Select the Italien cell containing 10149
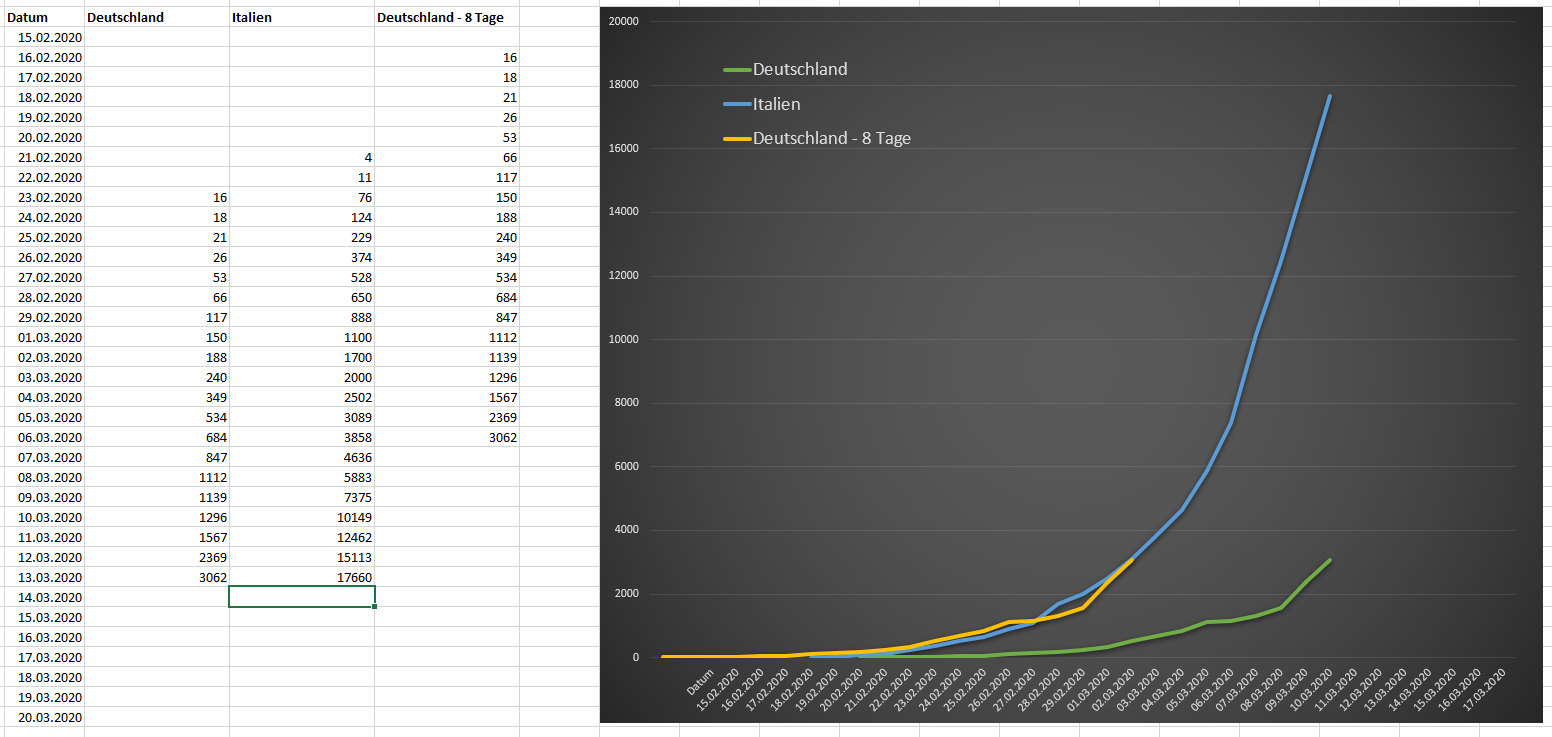The width and height of the screenshot is (1552, 737). [x=302, y=517]
